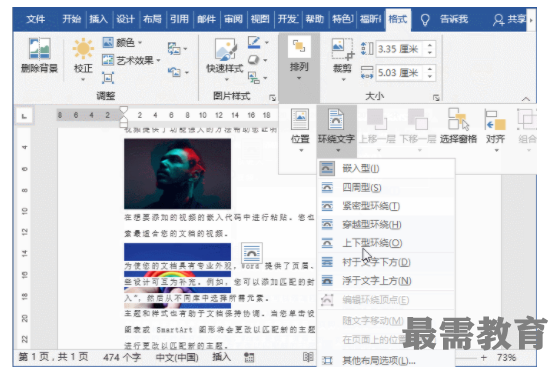Open the Align (对齐) dropdown
Screen dimensions: 554x373
click(x=495, y=130)
